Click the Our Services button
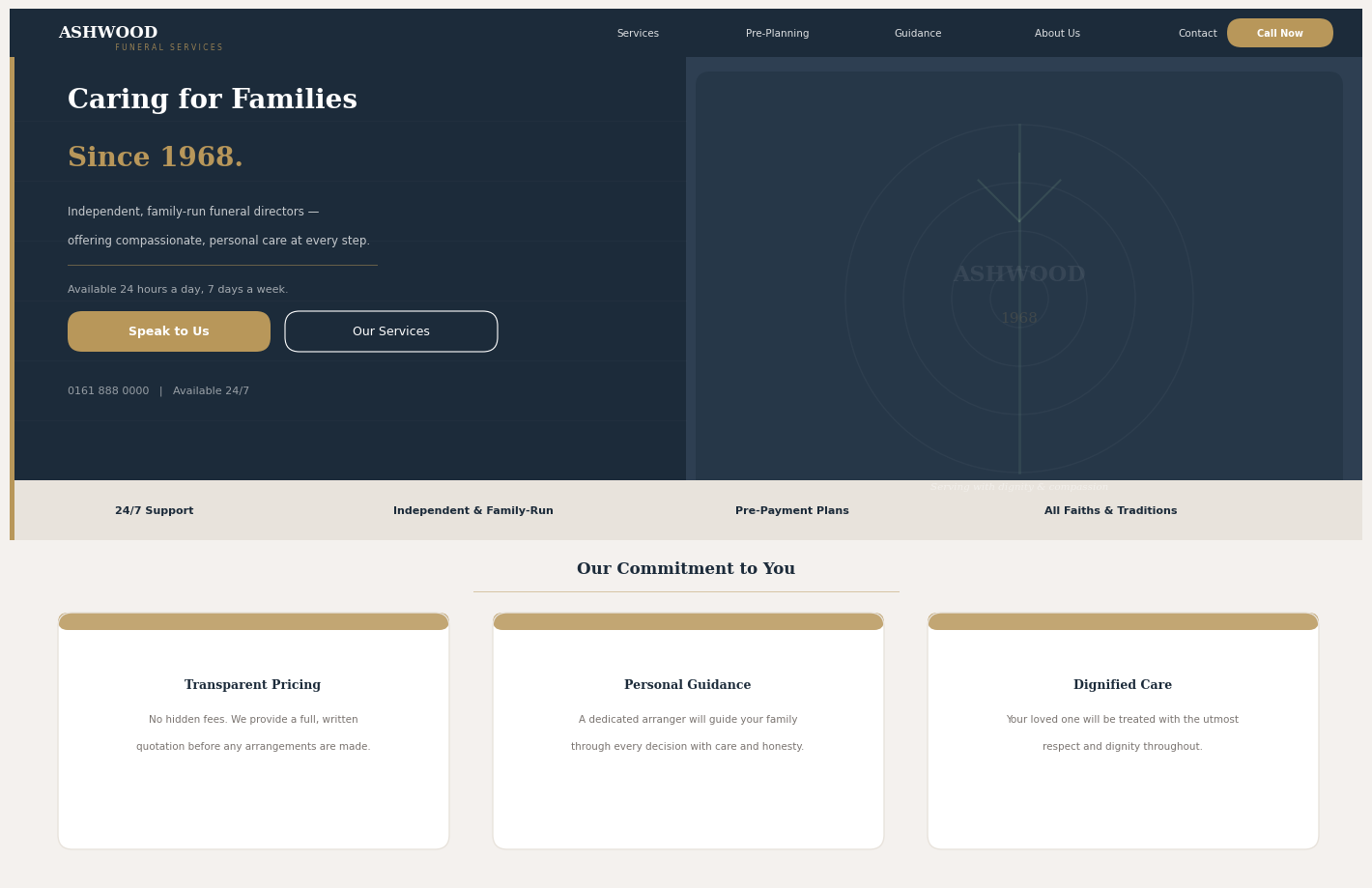 [391, 331]
